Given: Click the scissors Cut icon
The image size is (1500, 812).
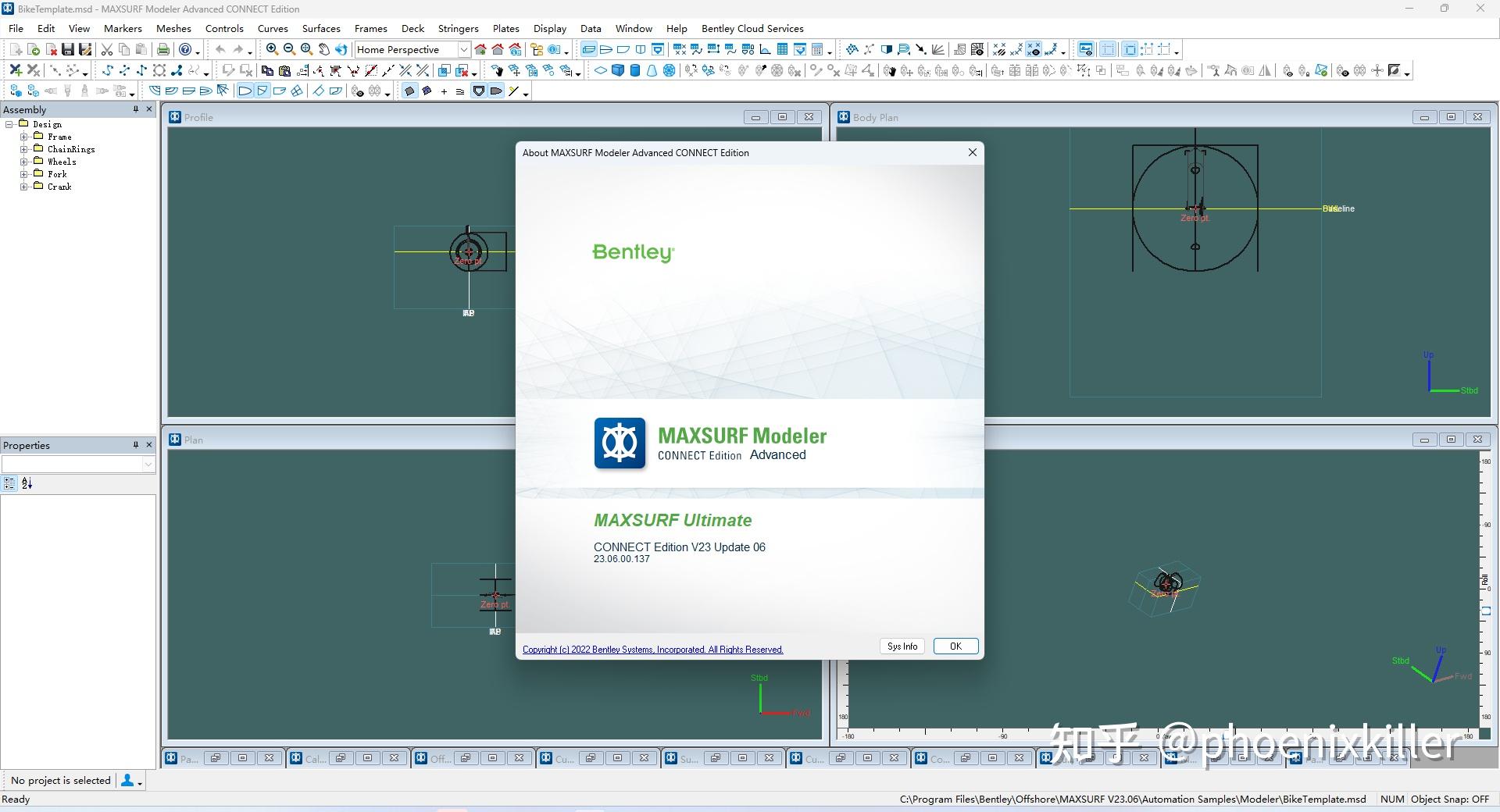Looking at the screenshot, I should [107, 48].
